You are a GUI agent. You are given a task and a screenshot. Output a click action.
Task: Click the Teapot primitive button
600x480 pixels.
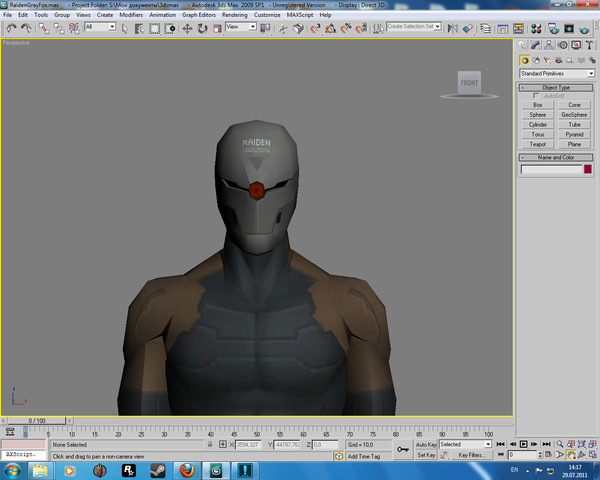click(538, 144)
